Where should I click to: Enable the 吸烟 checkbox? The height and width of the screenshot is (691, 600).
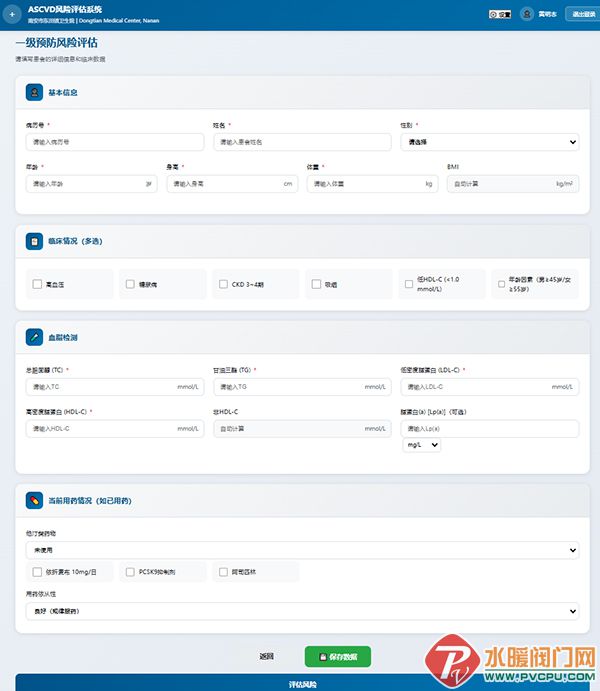click(x=316, y=284)
